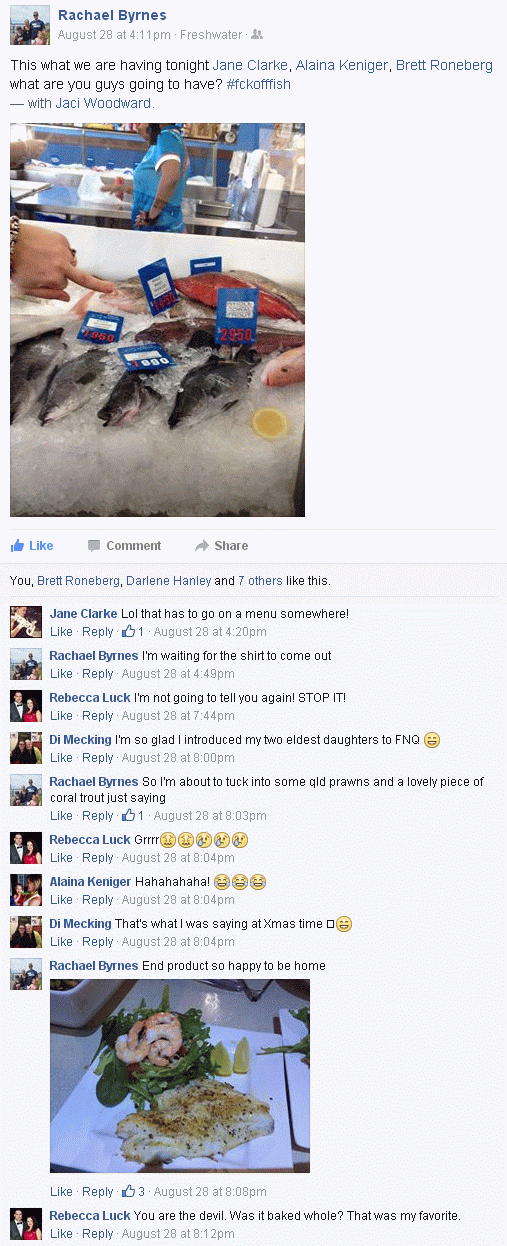Reply to Rebecca Luck's 'You are the devil' comment

point(98,1234)
